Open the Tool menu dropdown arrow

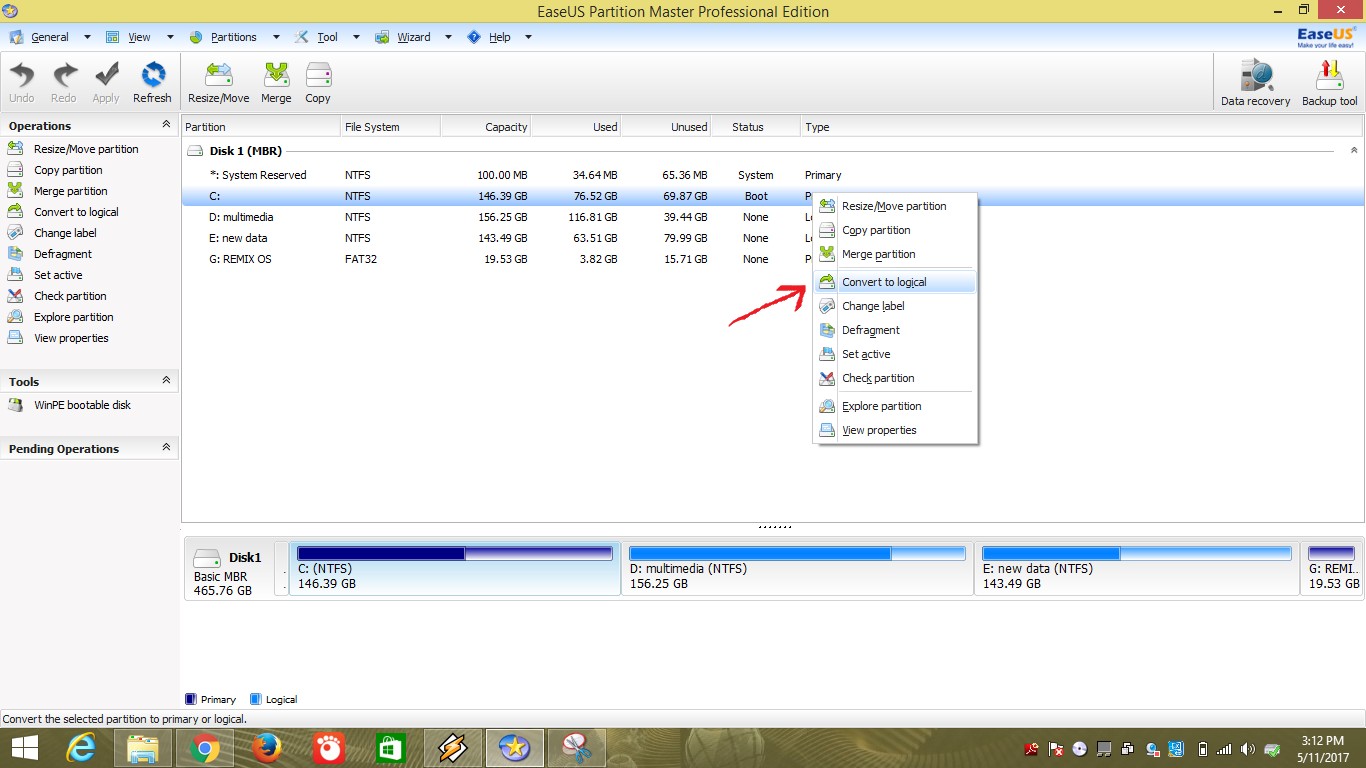click(357, 37)
